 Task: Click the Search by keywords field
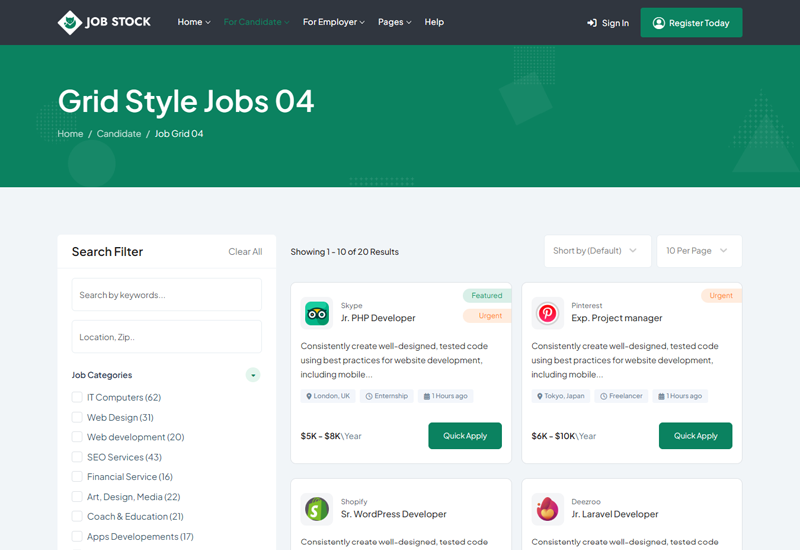coord(167,294)
